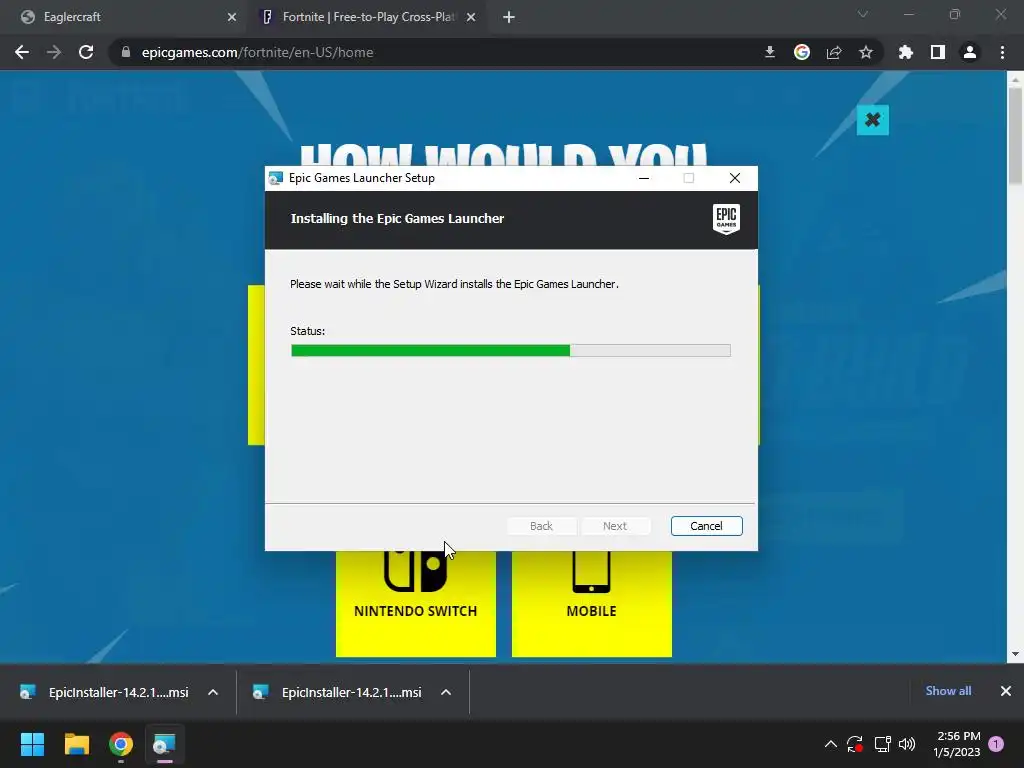Toggle Chrome side panel
Image resolution: width=1024 pixels, height=768 pixels.
click(x=938, y=52)
